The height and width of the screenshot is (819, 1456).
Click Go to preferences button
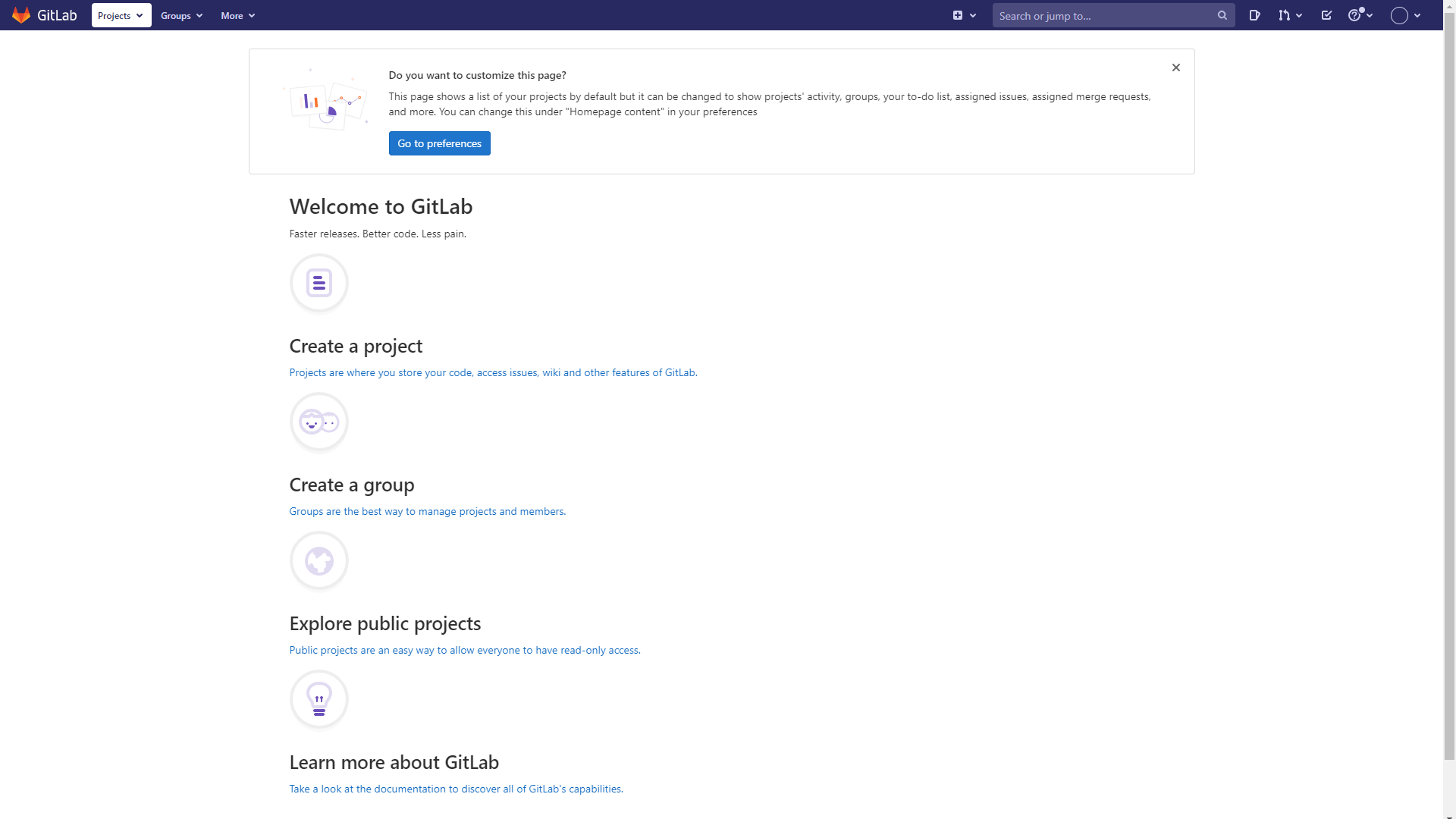(440, 143)
